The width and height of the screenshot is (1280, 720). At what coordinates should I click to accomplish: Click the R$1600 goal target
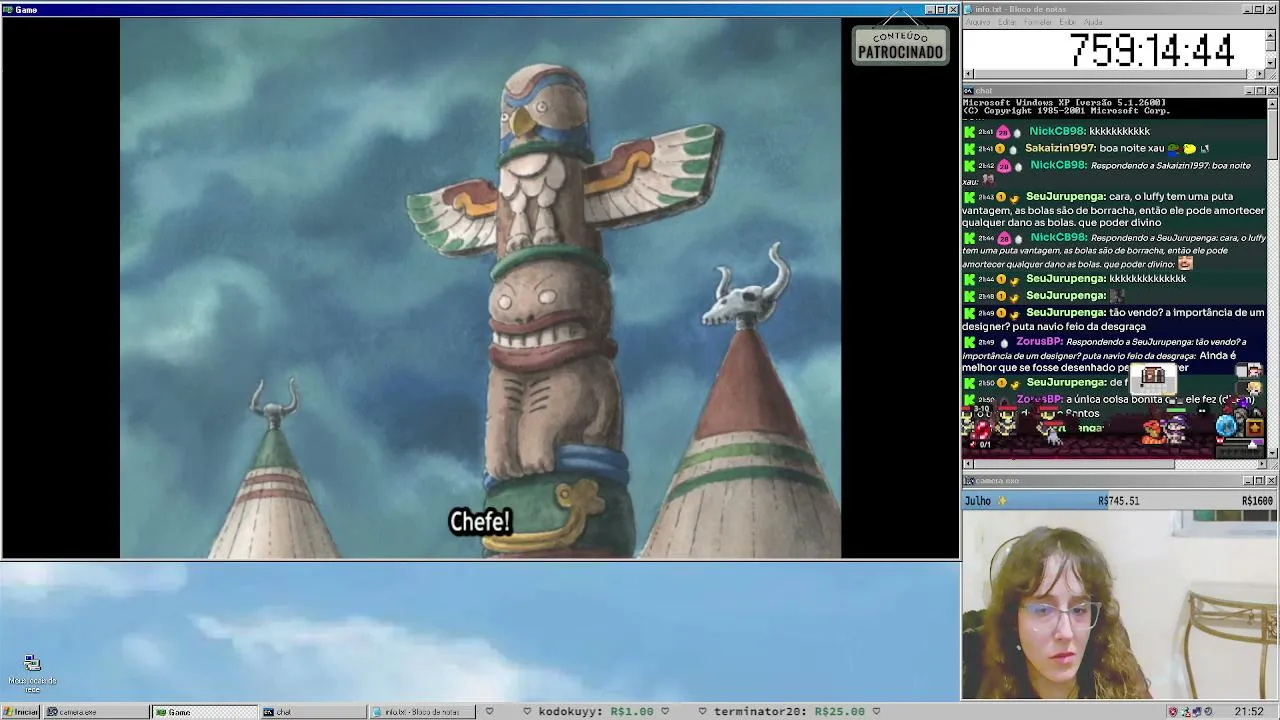coord(1257,501)
